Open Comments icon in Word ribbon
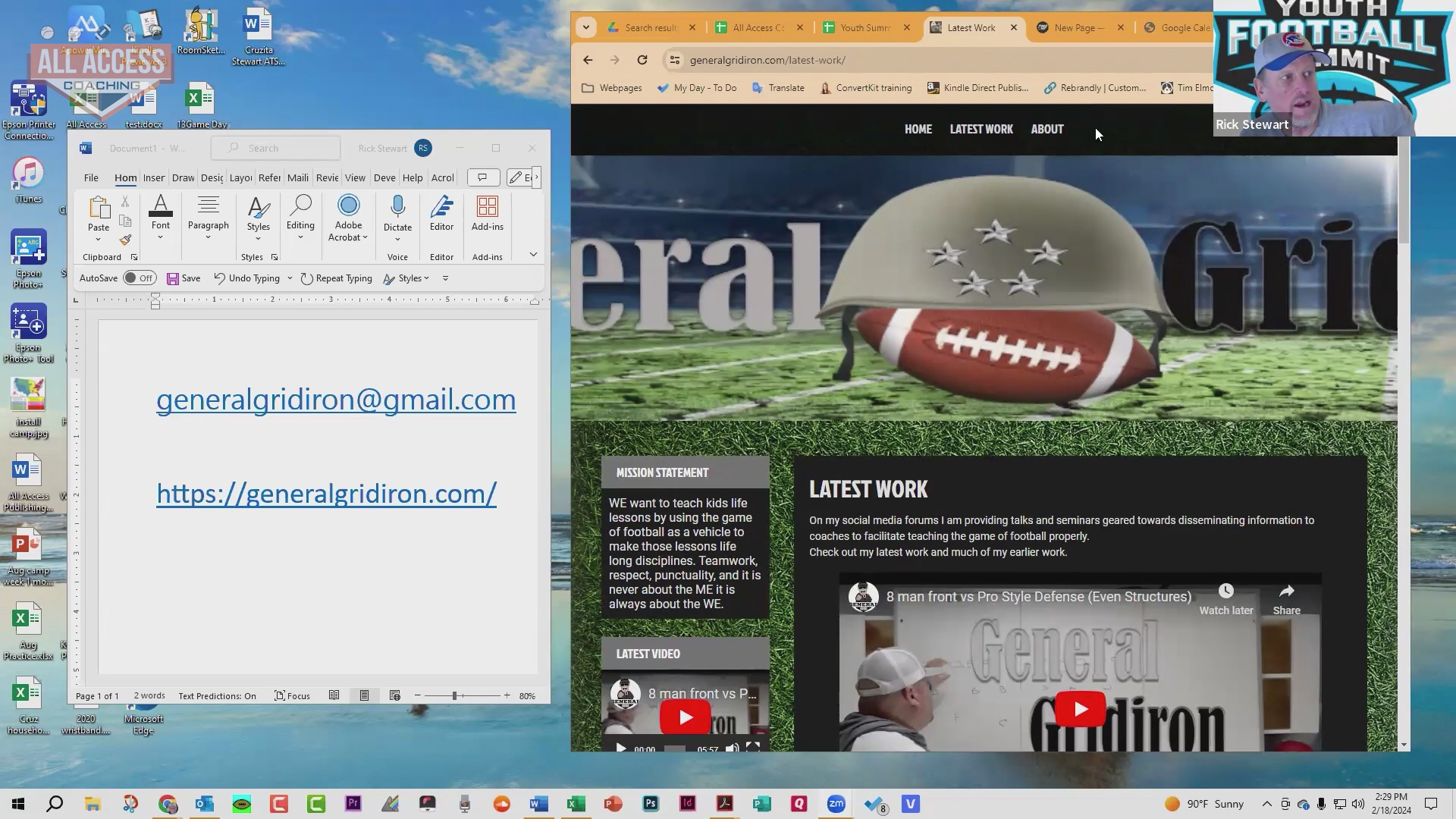The image size is (1456, 819). pos(482,177)
